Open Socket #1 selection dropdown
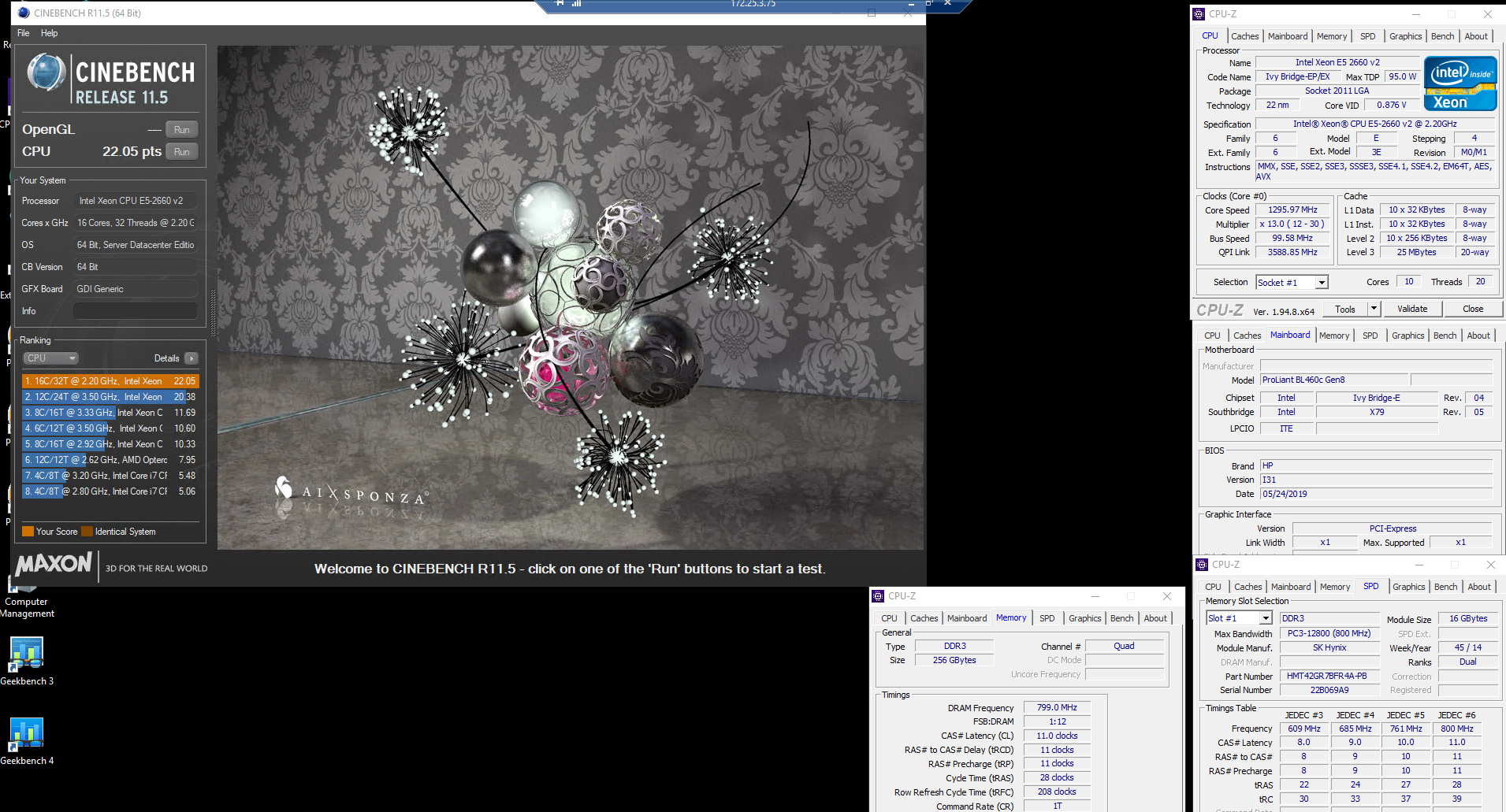Screen dimensions: 1506x812 tap(1292, 283)
